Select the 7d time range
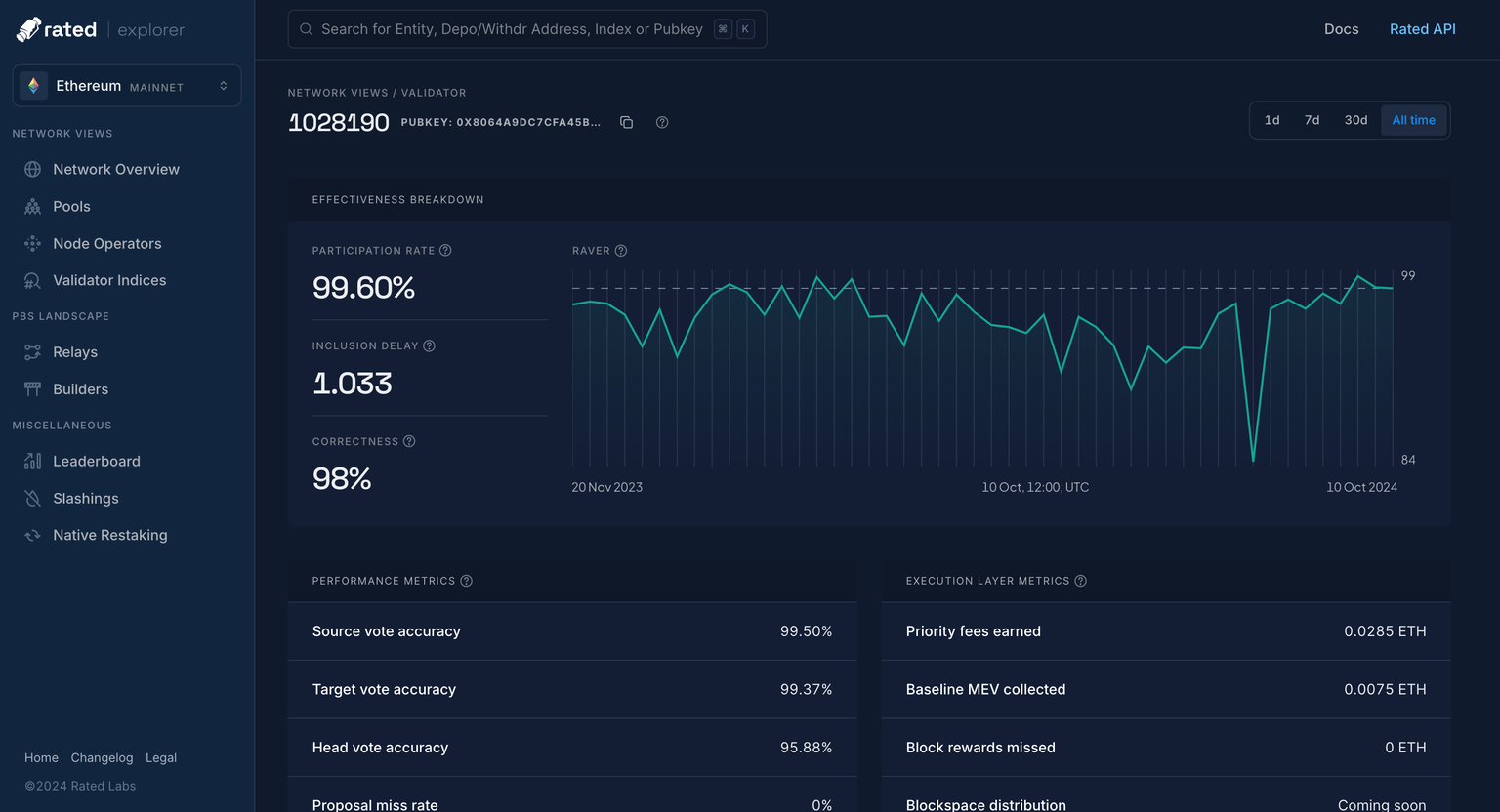This screenshot has height=812, width=1500. pyautogui.click(x=1312, y=120)
